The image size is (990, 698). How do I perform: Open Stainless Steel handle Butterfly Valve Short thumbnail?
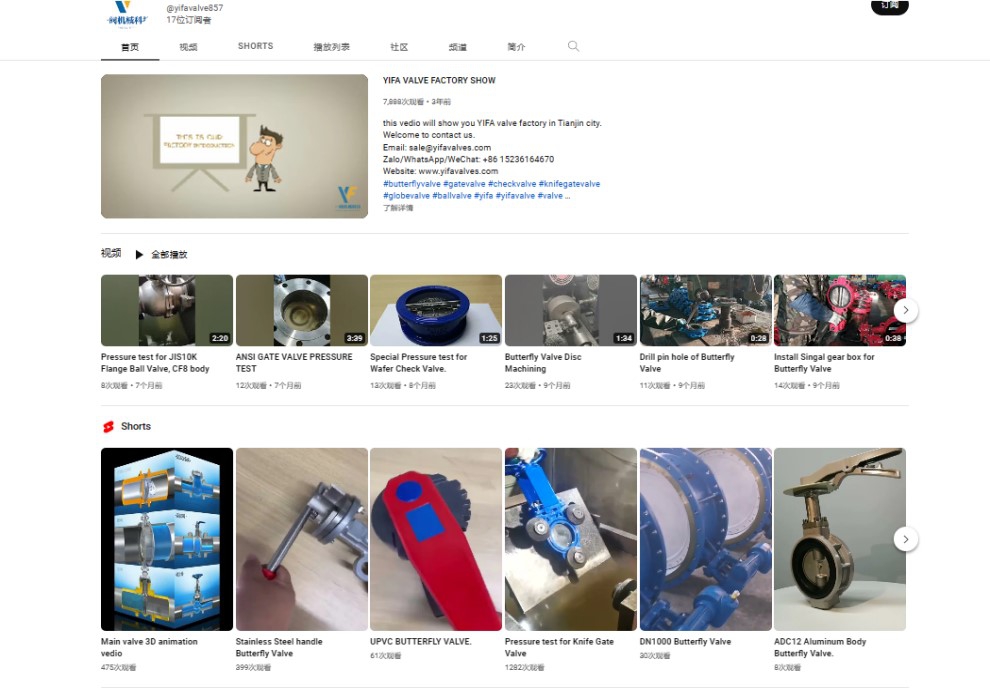302,539
